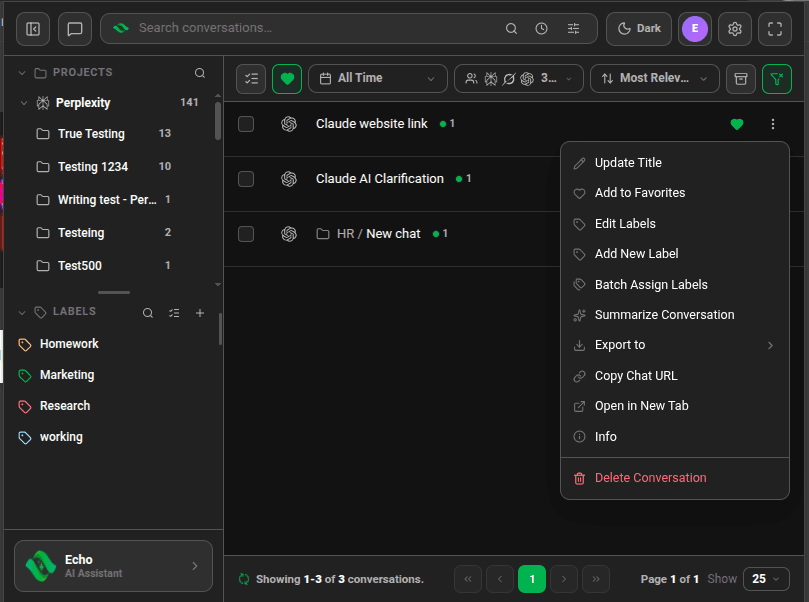The height and width of the screenshot is (602, 809).
Task: Choose Add New Label menu item
Action: (x=675, y=254)
